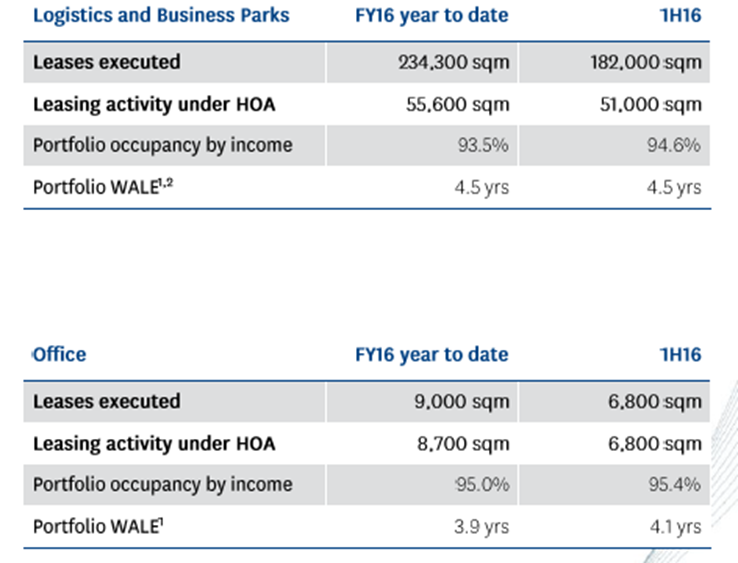Select the 3.9 yrs WALE value
The width and height of the screenshot is (738, 563).
[481, 526]
